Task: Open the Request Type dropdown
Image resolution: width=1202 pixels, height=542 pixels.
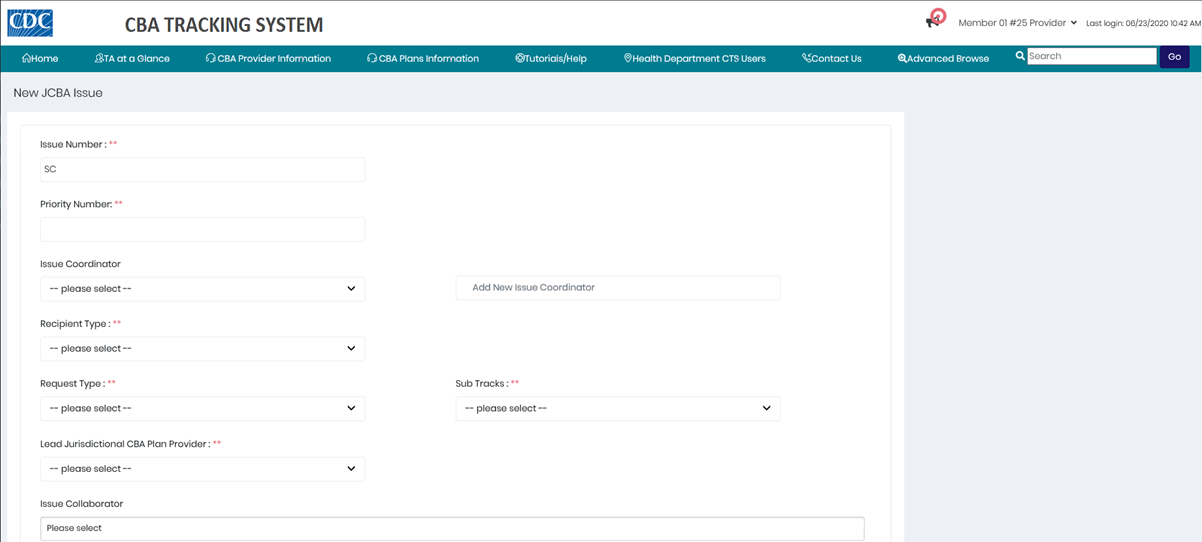Action: [202, 409]
